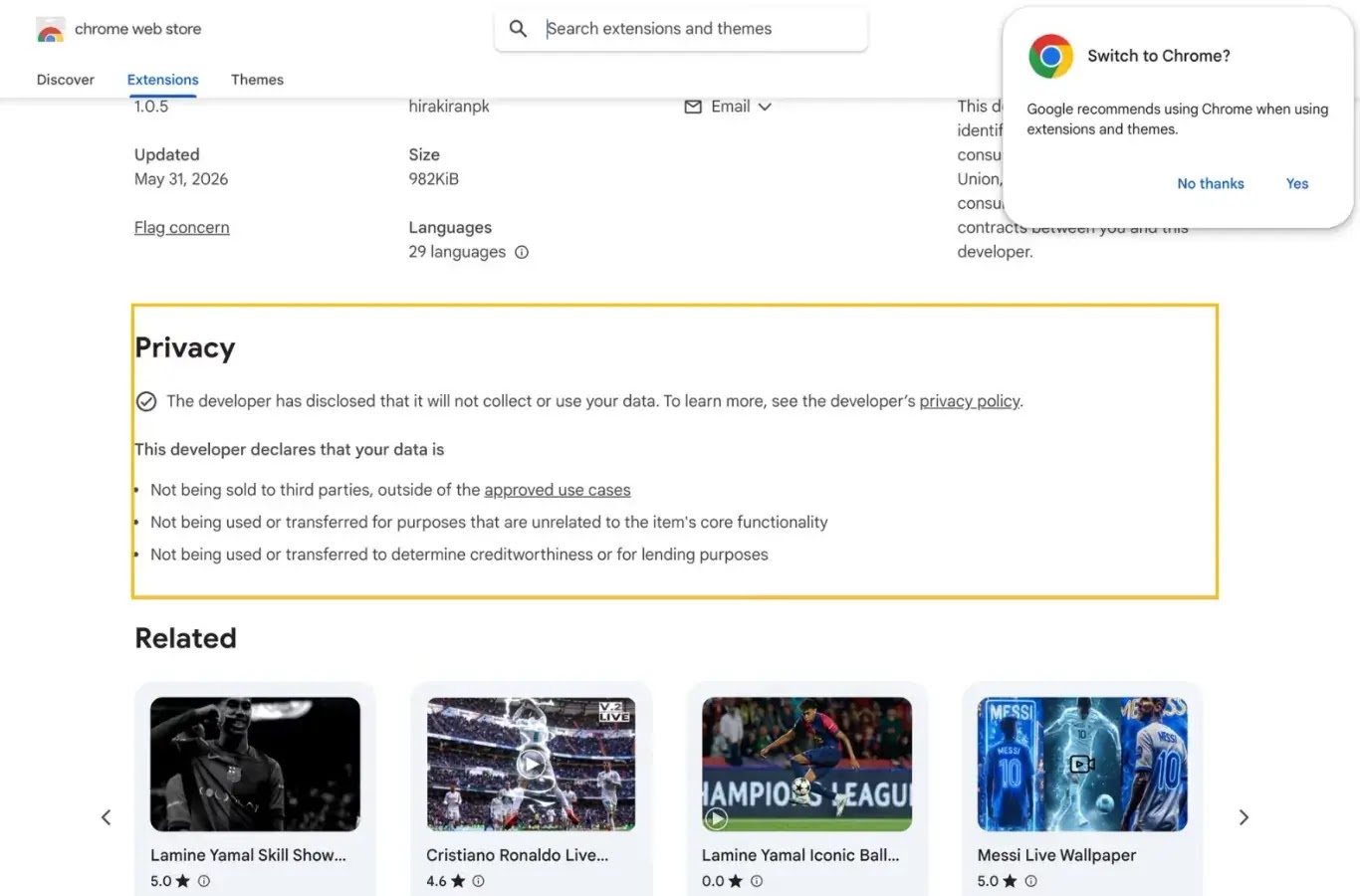
Task: Click the 29 languages text
Action: pos(457,252)
